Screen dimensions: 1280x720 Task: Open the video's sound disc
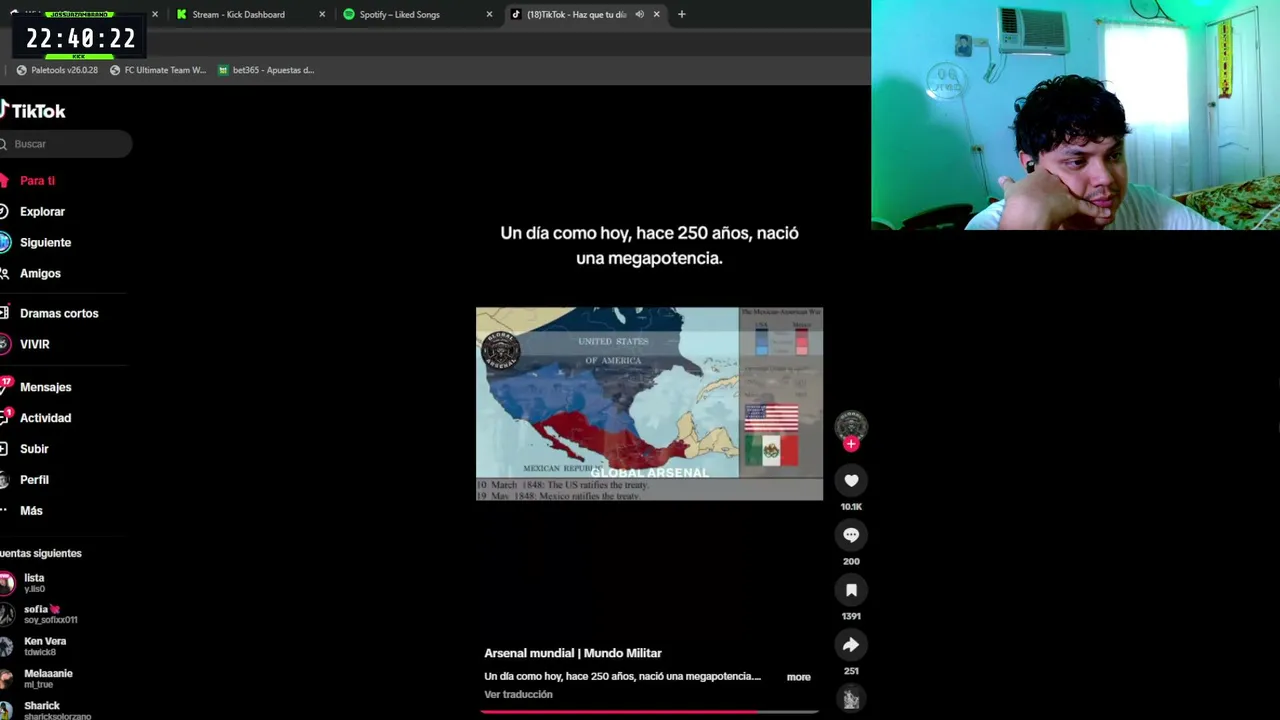(851, 700)
